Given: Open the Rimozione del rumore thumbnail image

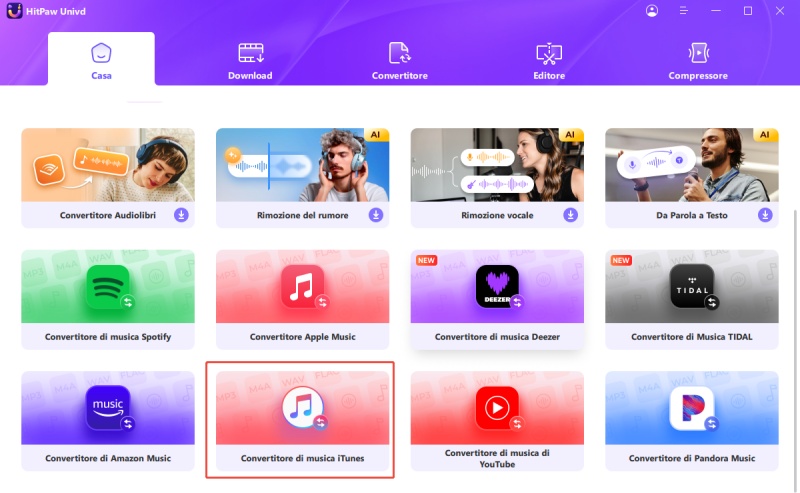Looking at the screenshot, I should click(303, 165).
